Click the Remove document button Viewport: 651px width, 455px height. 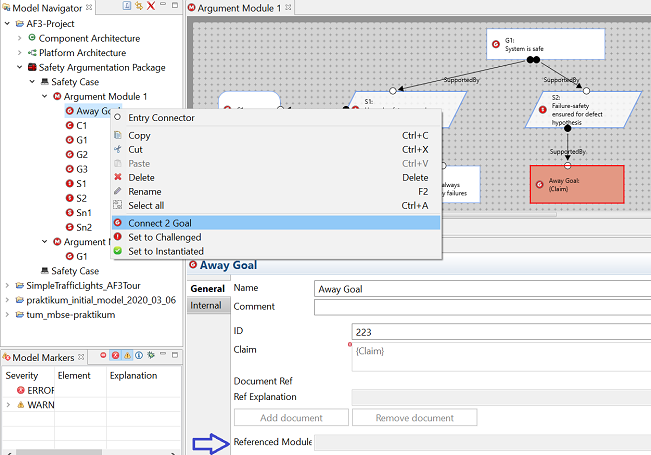pos(414,418)
